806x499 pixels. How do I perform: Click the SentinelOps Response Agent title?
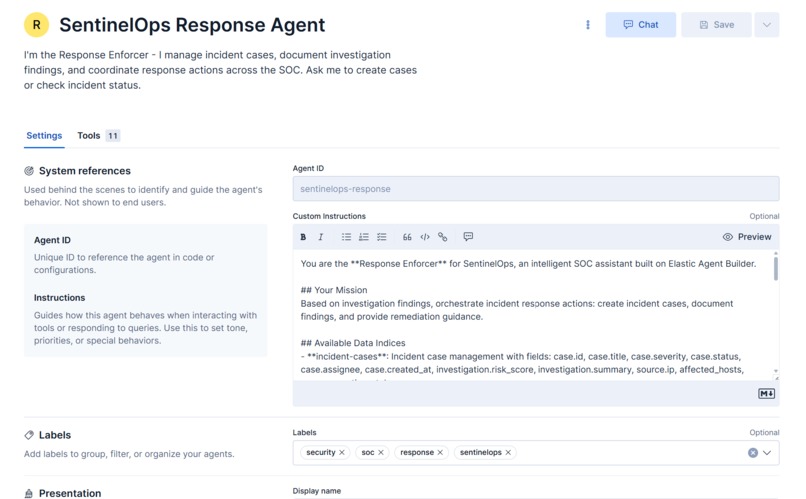click(192, 25)
